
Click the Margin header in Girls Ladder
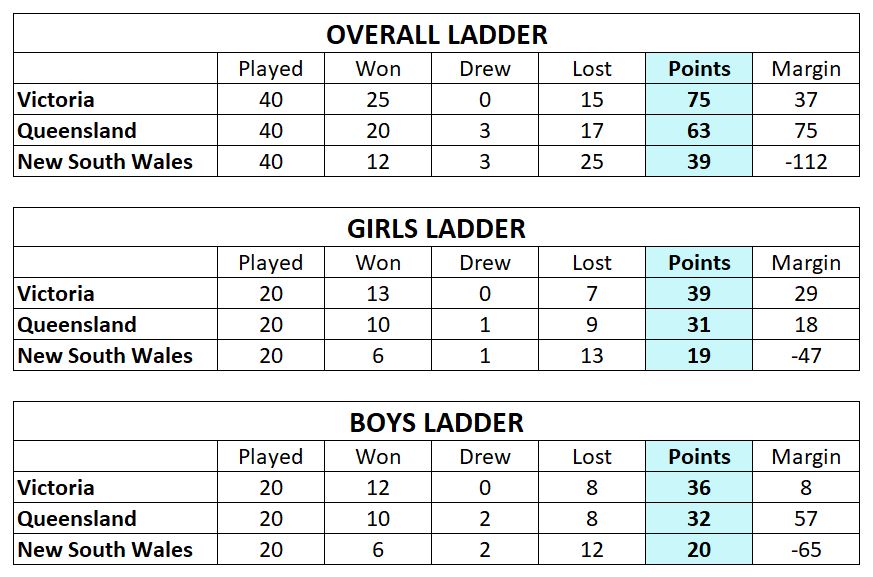point(806,262)
